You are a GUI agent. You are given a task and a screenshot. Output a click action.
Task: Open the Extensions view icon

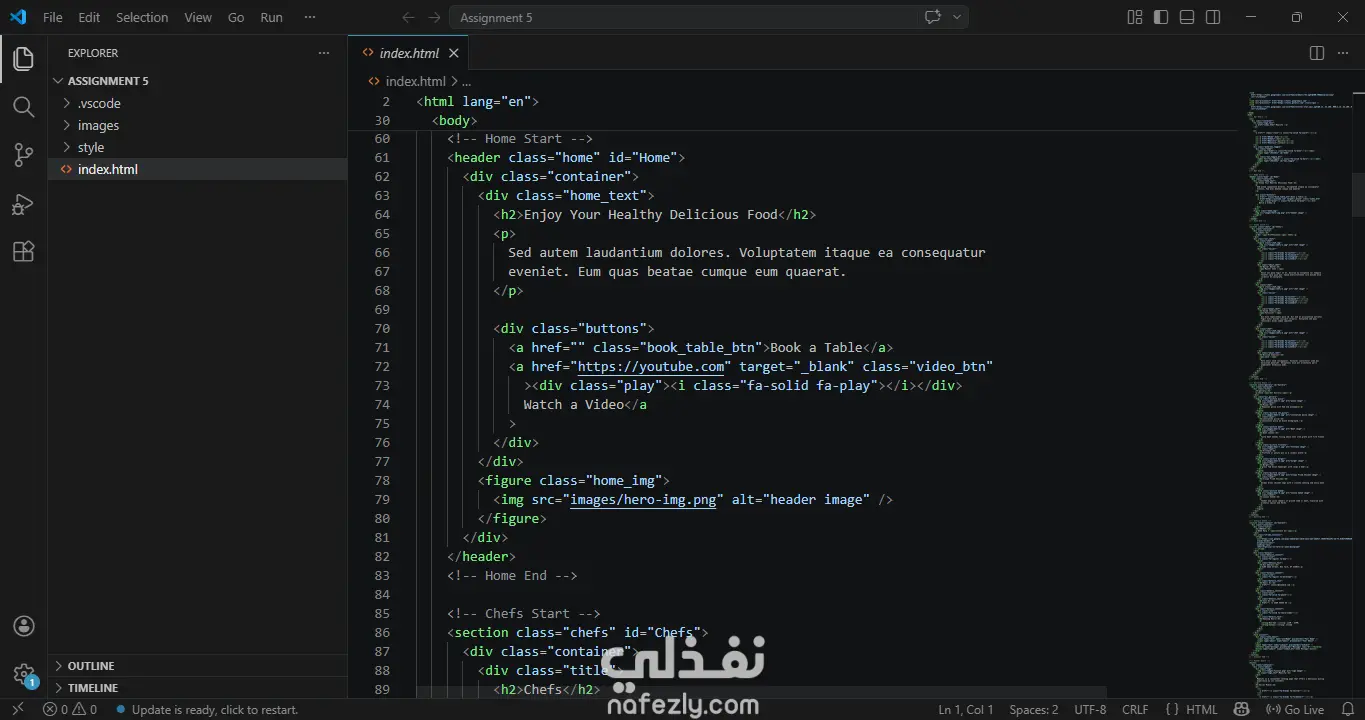(24, 252)
